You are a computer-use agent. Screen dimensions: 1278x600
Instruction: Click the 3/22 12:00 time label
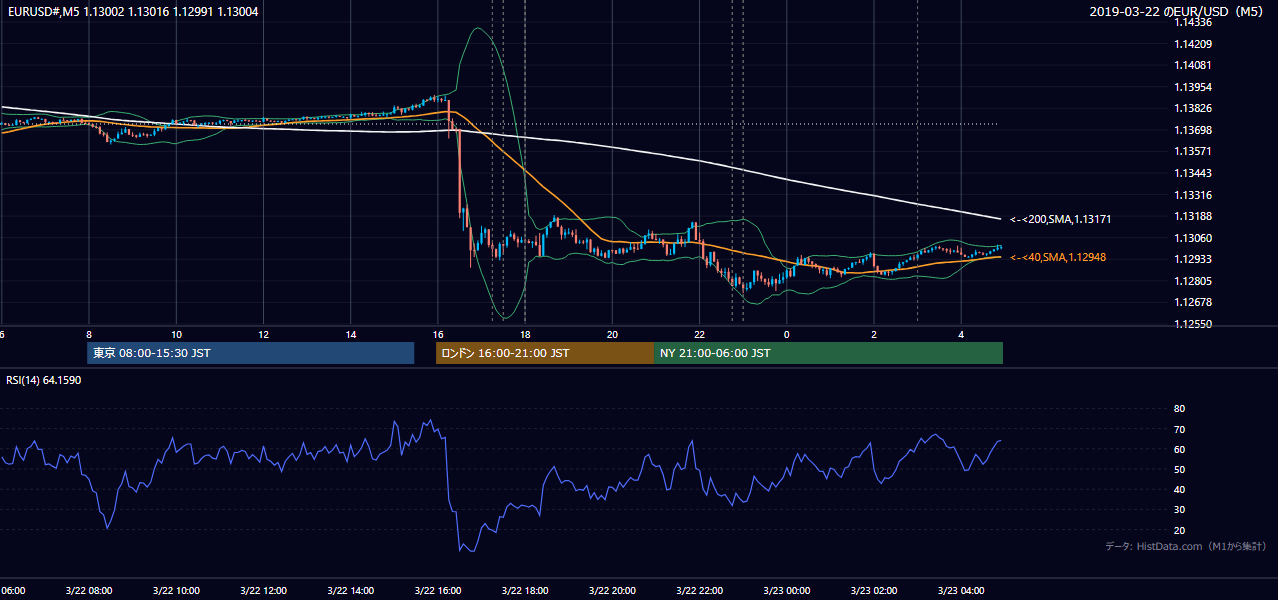(x=263, y=590)
